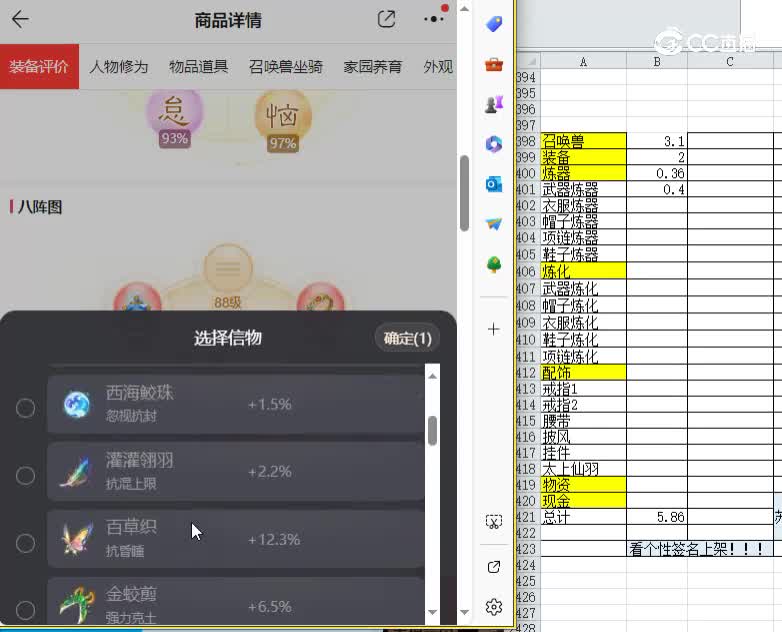
Task: Click the 灌灌翎羽 feather icon
Action: [76, 472]
